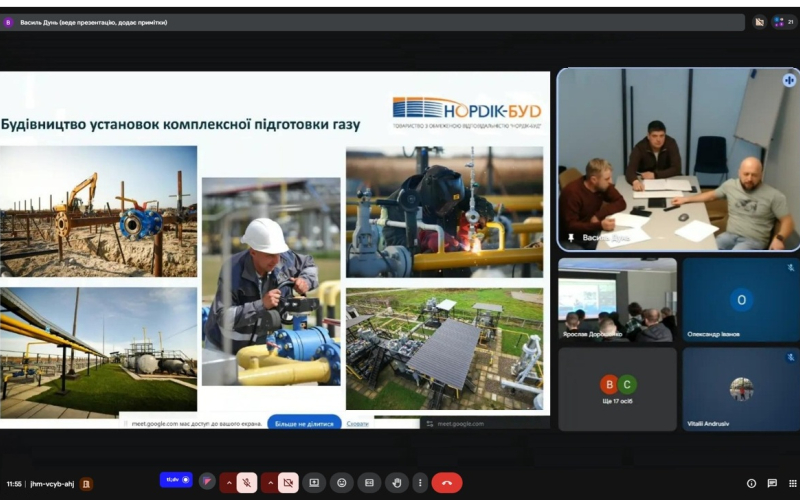The width and height of the screenshot is (800, 500).
Task: Click the 'Сховати' link
Action: point(357,423)
